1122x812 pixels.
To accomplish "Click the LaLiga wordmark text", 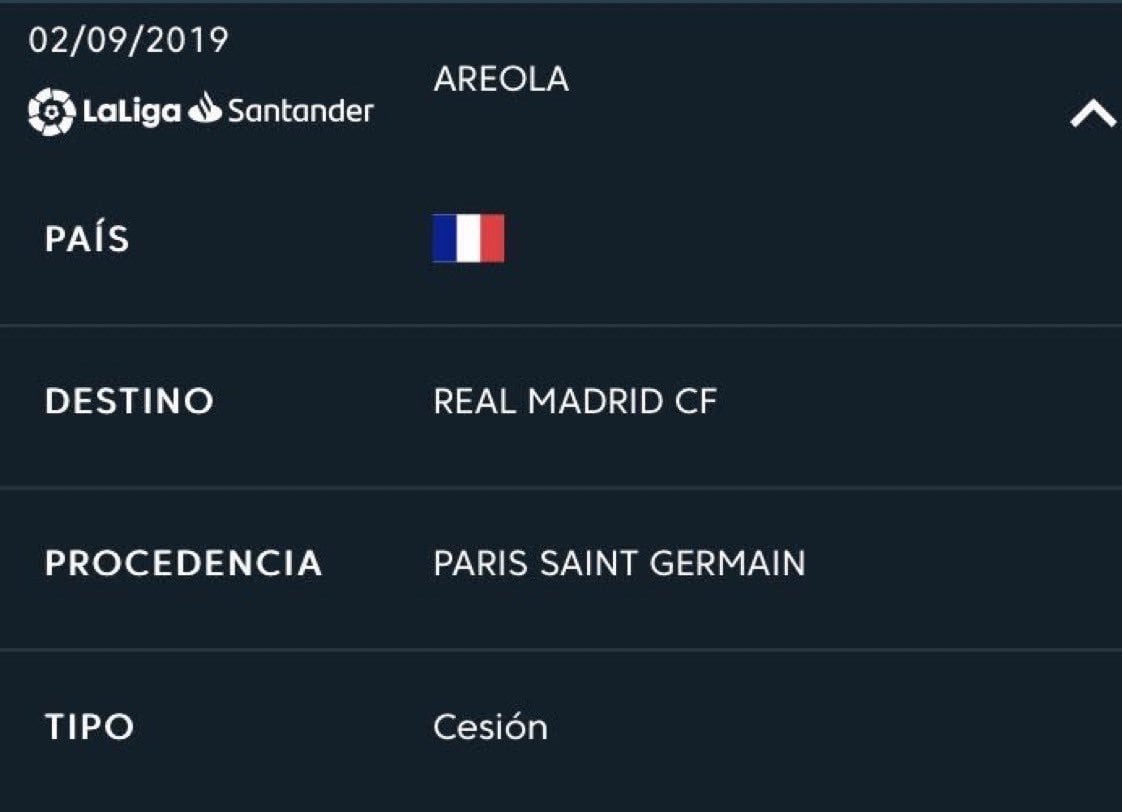I will 132,111.
